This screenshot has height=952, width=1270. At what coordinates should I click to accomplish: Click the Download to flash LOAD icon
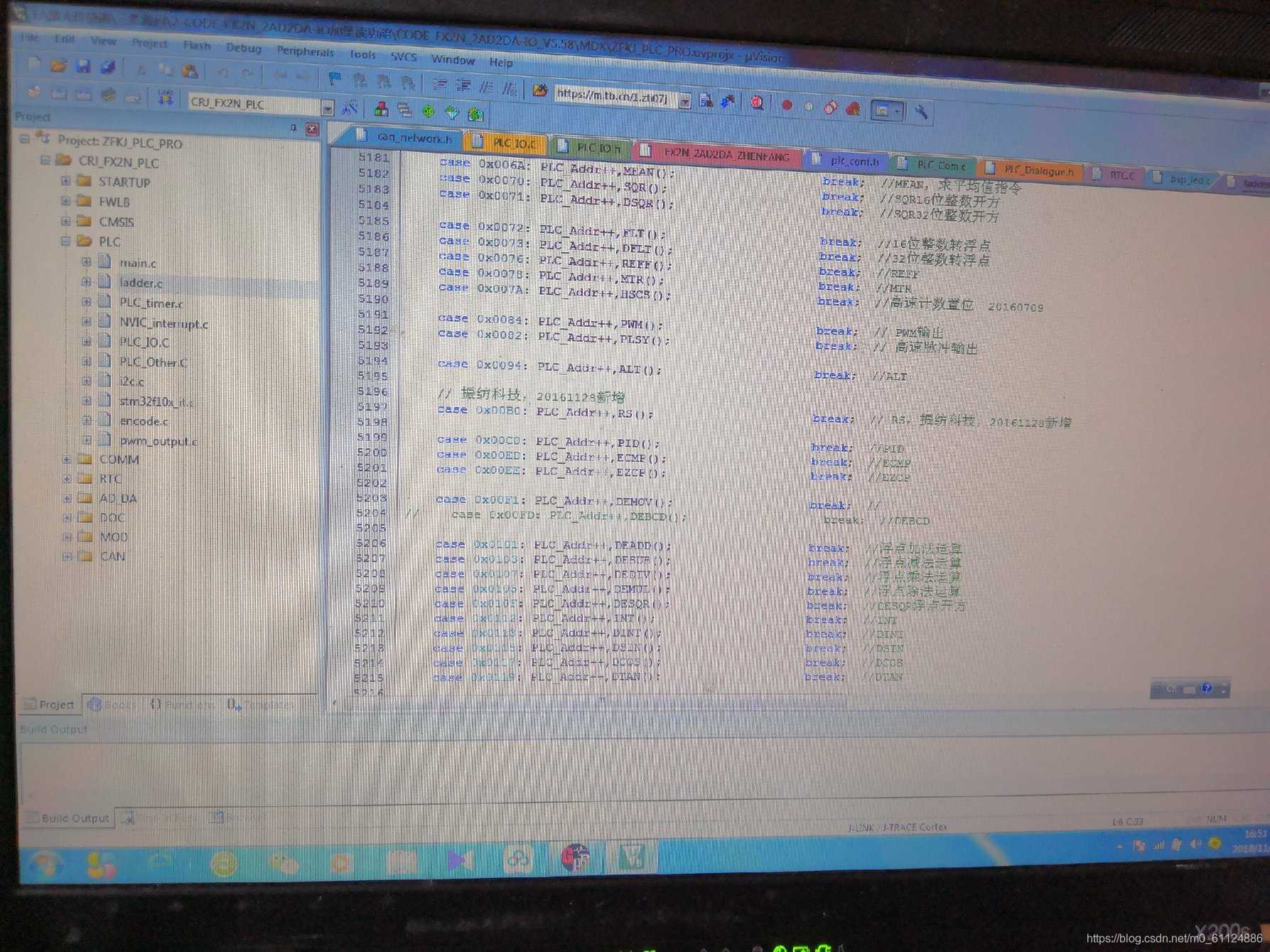tap(166, 97)
